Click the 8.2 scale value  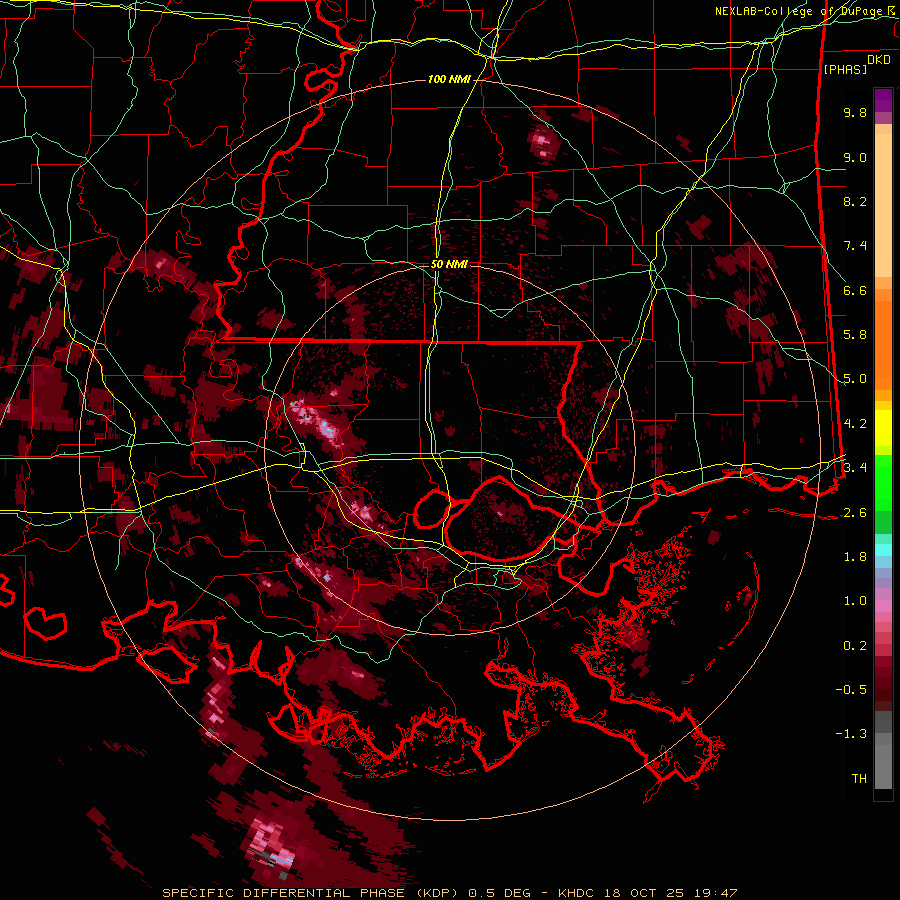[855, 201]
